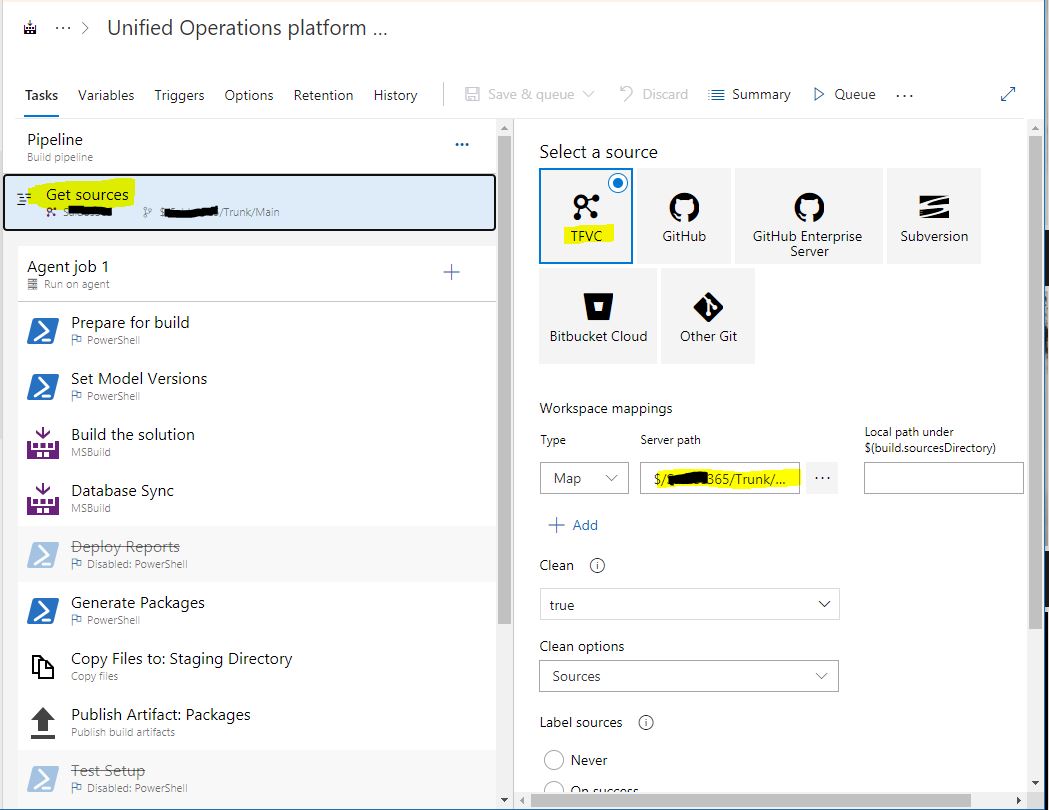This screenshot has height=810, width=1049.
Task: Switch to the Variables tab
Action: click(x=106, y=95)
